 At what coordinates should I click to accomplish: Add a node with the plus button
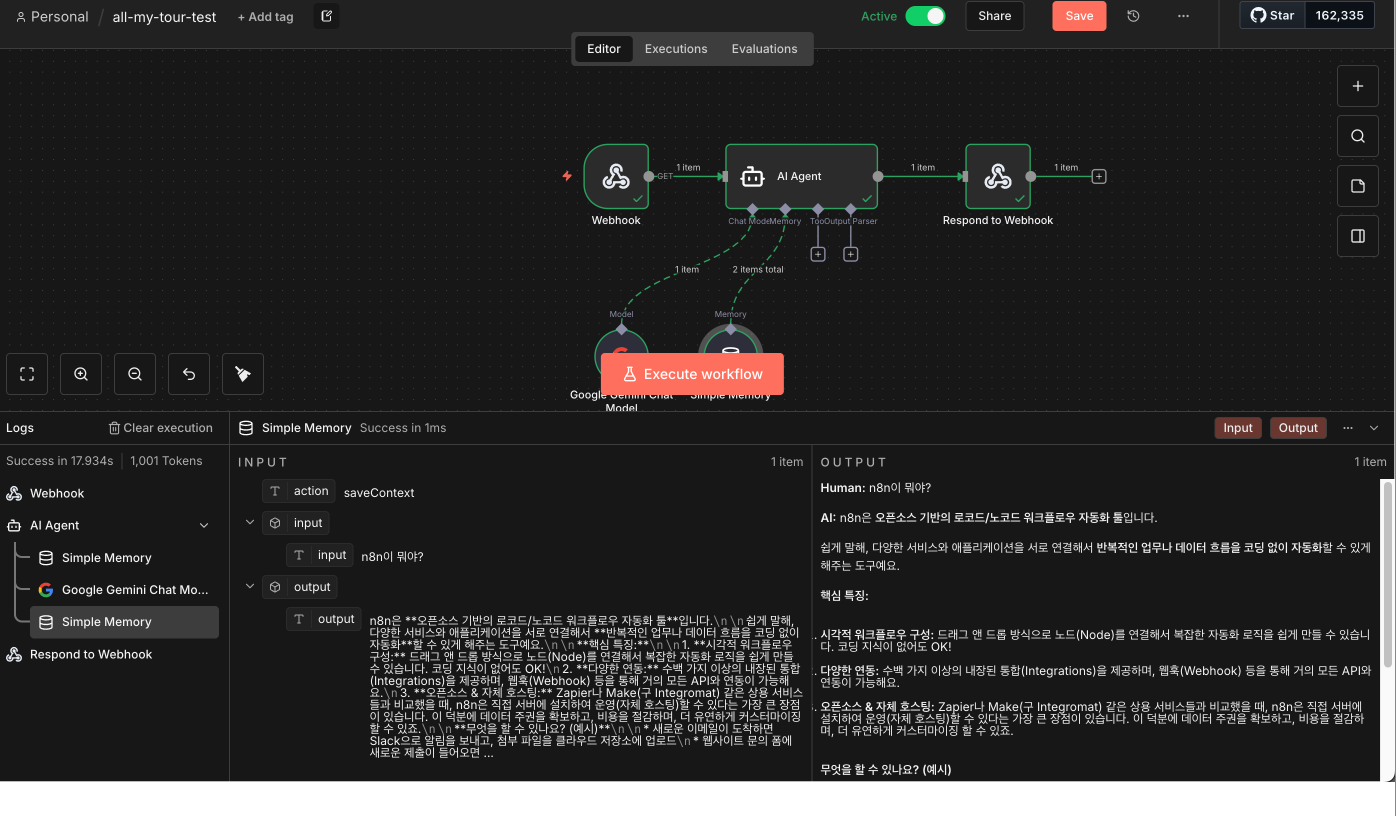coord(1358,86)
